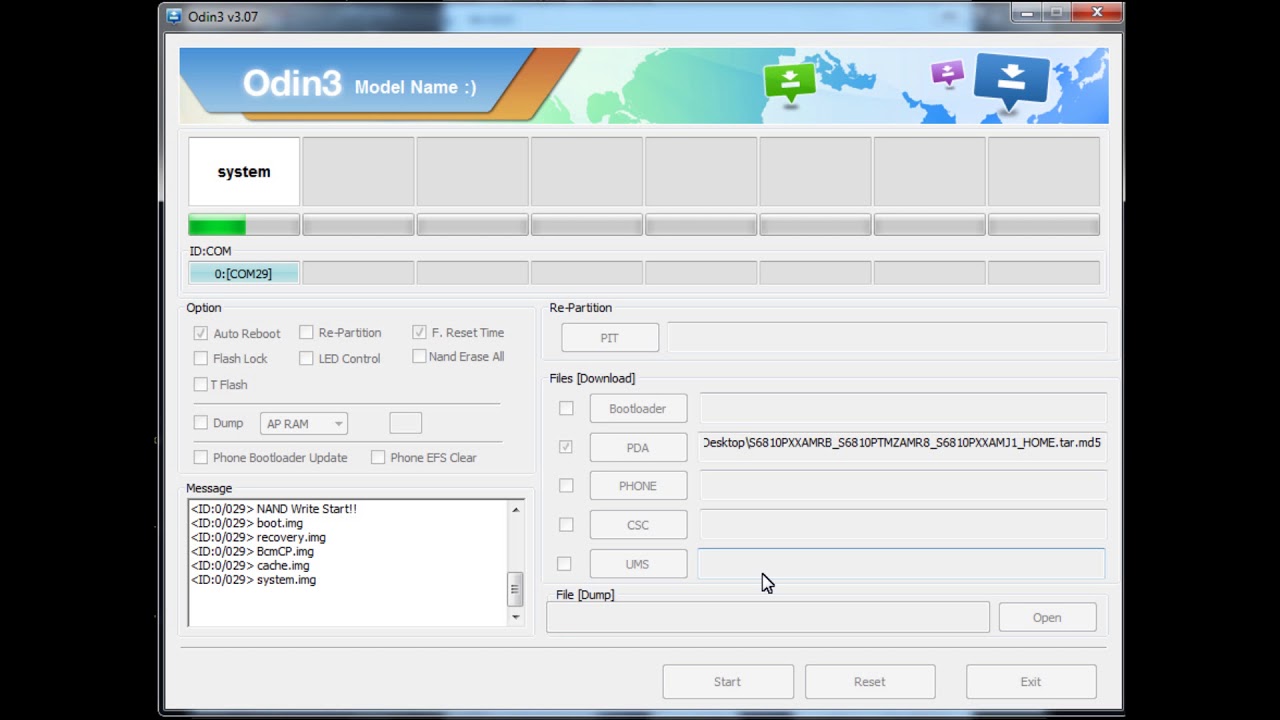Screen dimensions: 1280x720
Task: Click the 'recovery.img' log line
Action: (258, 537)
